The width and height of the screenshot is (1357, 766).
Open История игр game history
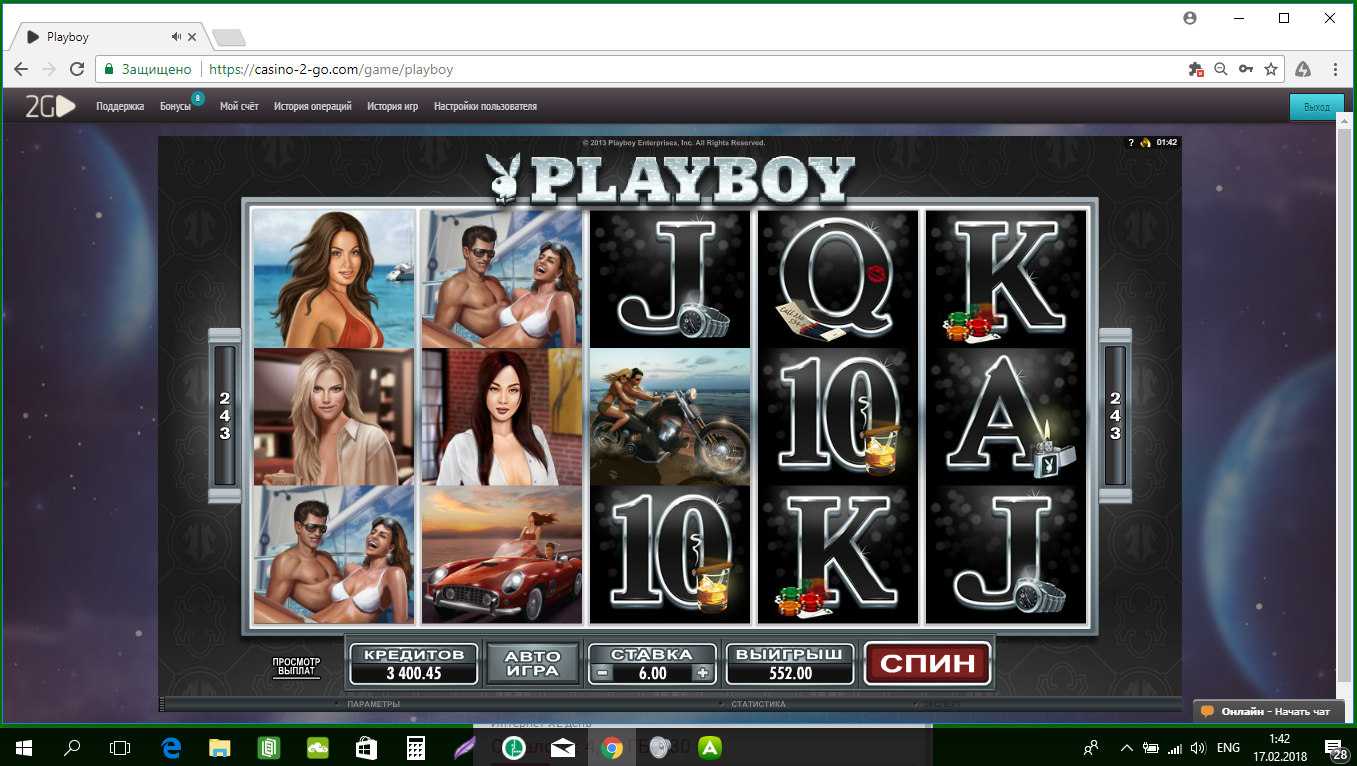coord(392,106)
